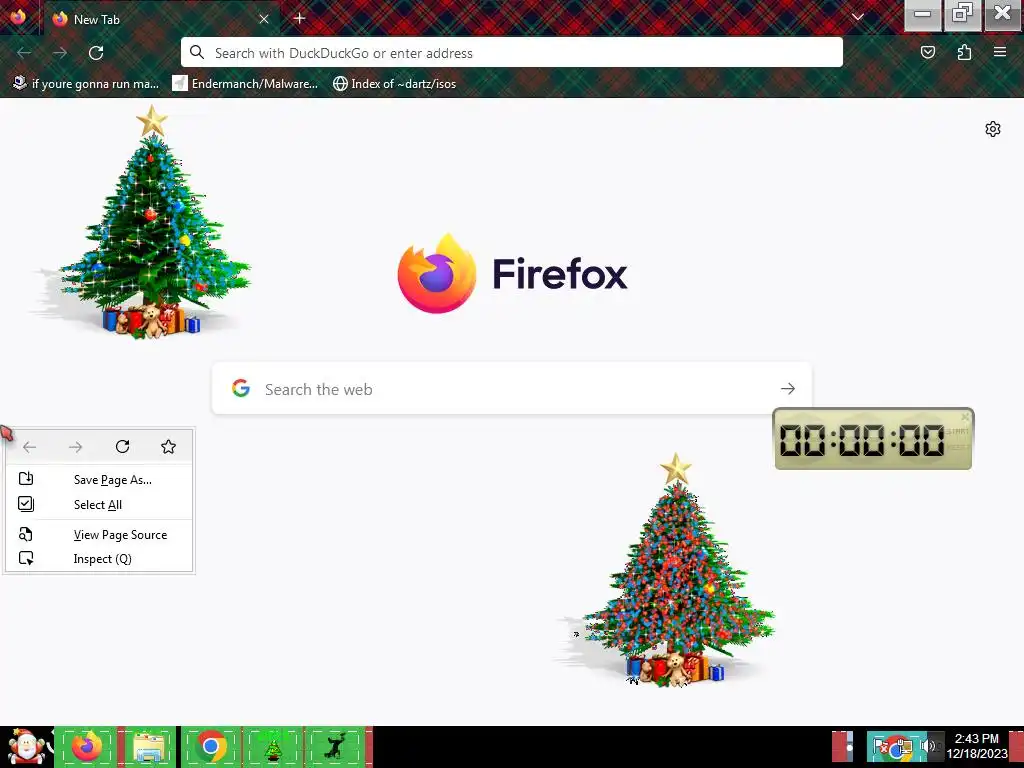Open the Endermanch/Malware bookmark
The height and width of the screenshot is (768, 1024).
[x=245, y=84]
